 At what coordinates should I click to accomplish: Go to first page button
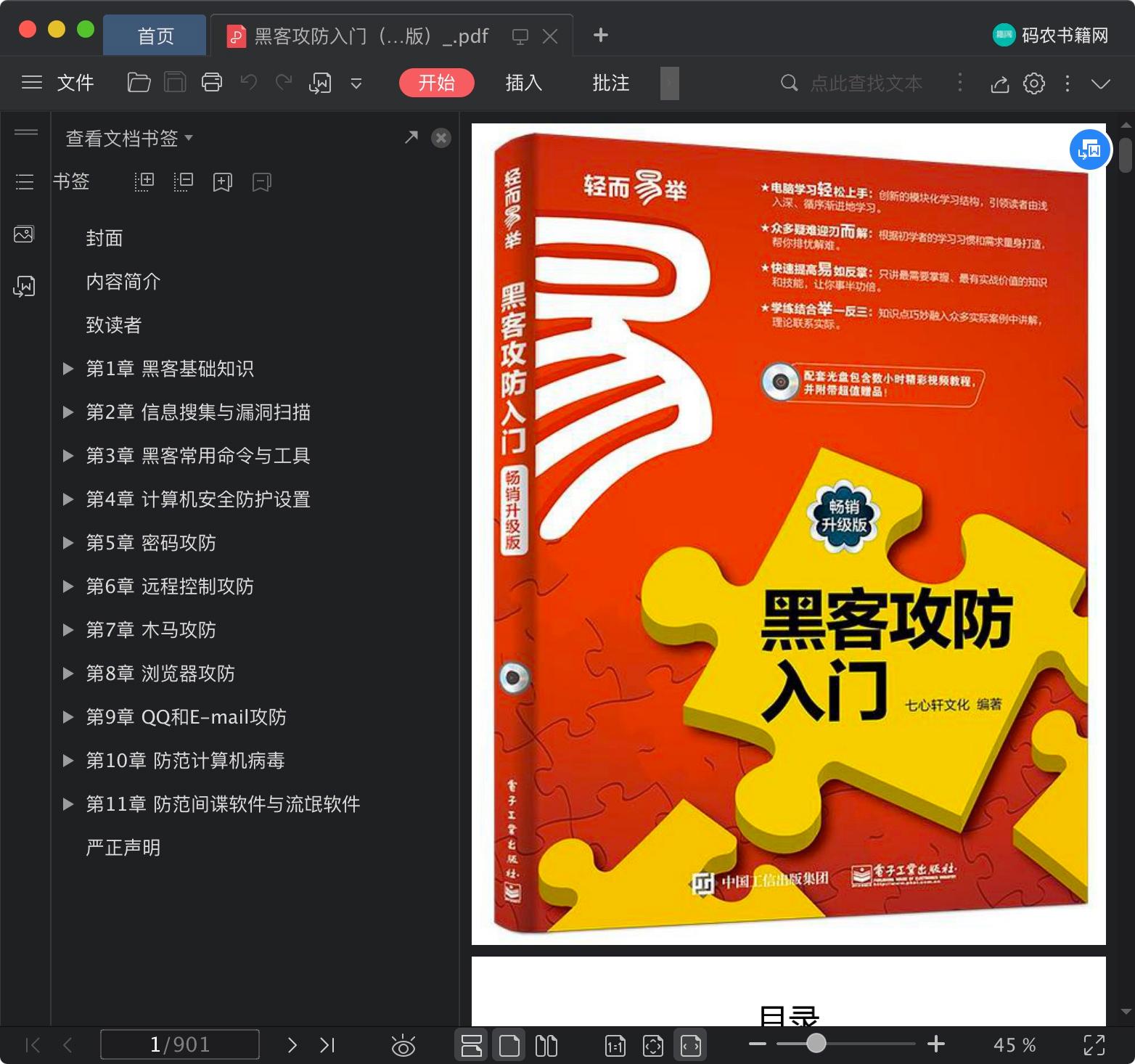click(33, 1045)
